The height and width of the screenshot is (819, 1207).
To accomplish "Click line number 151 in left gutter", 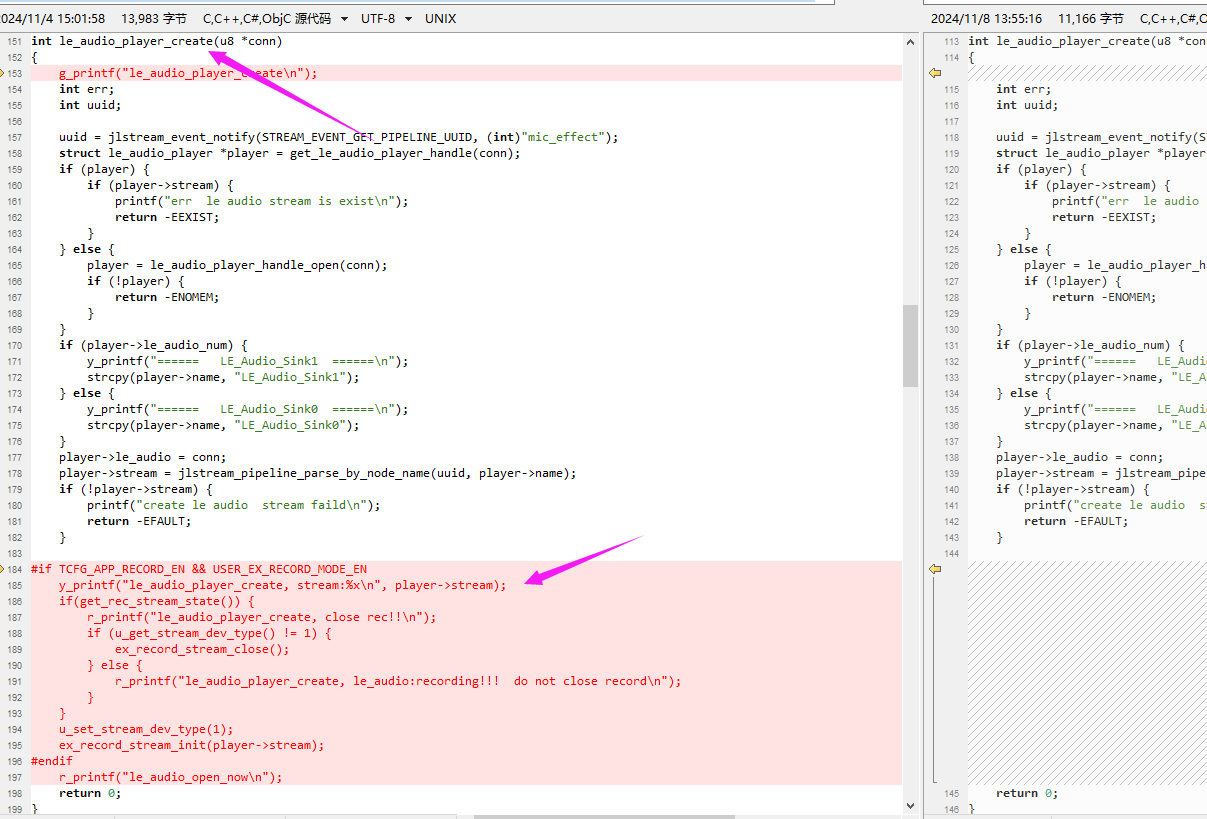I will coord(14,41).
